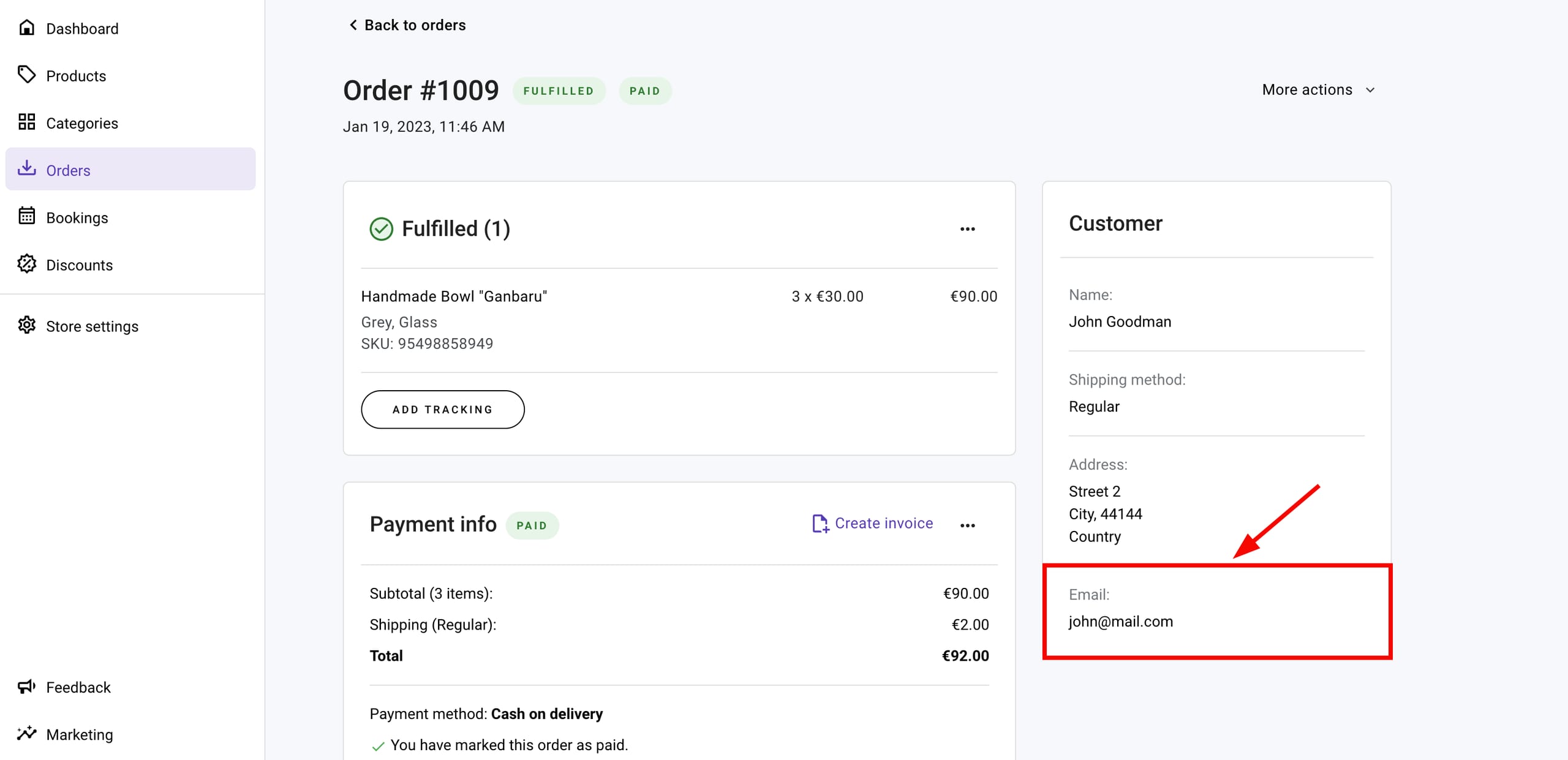Screen dimensions: 1568x760
Task: Open the Payment info three-dot menu
Action: pyautogui.click(x=967, y=525)
